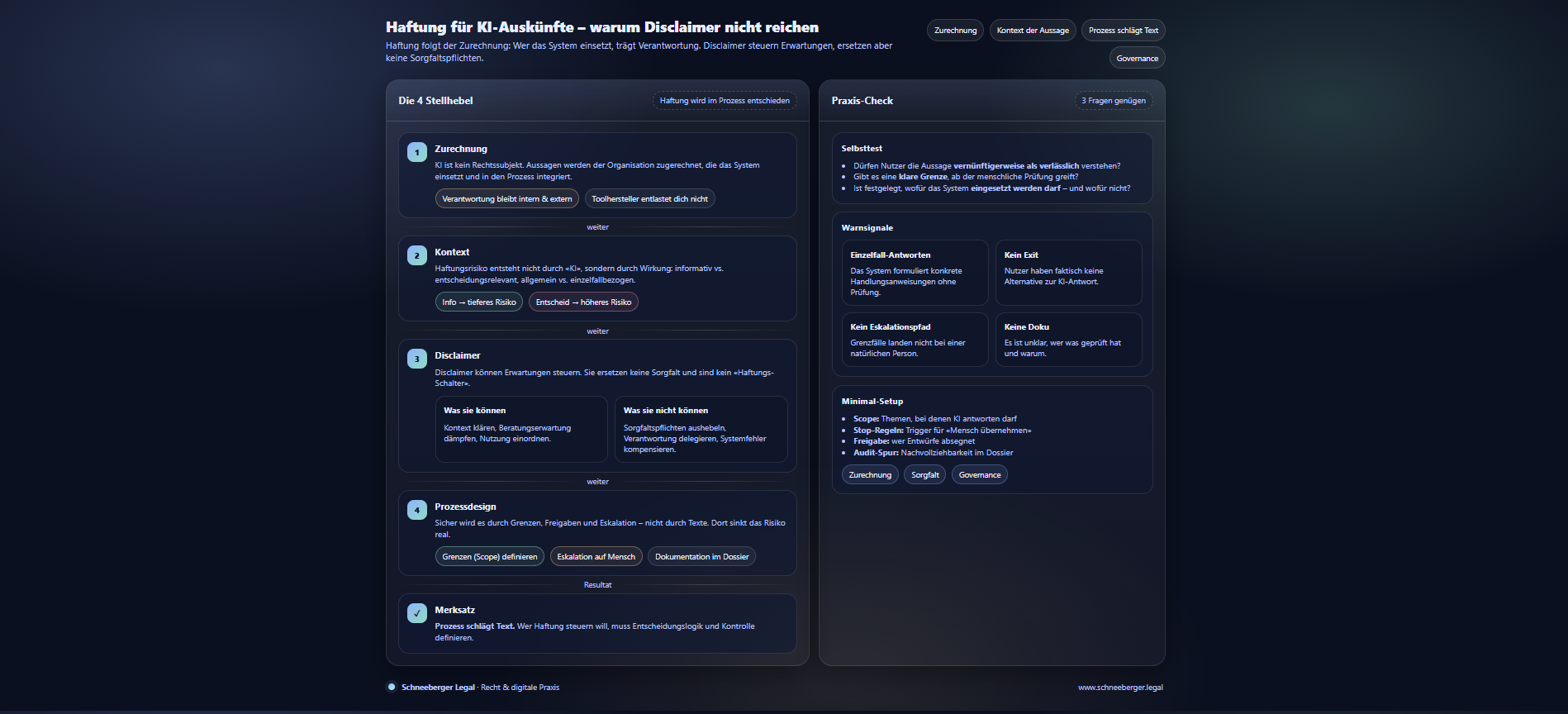
Task: Click the "Grenzen (Scope) definieren" chip
Action: tap(490, 557)
